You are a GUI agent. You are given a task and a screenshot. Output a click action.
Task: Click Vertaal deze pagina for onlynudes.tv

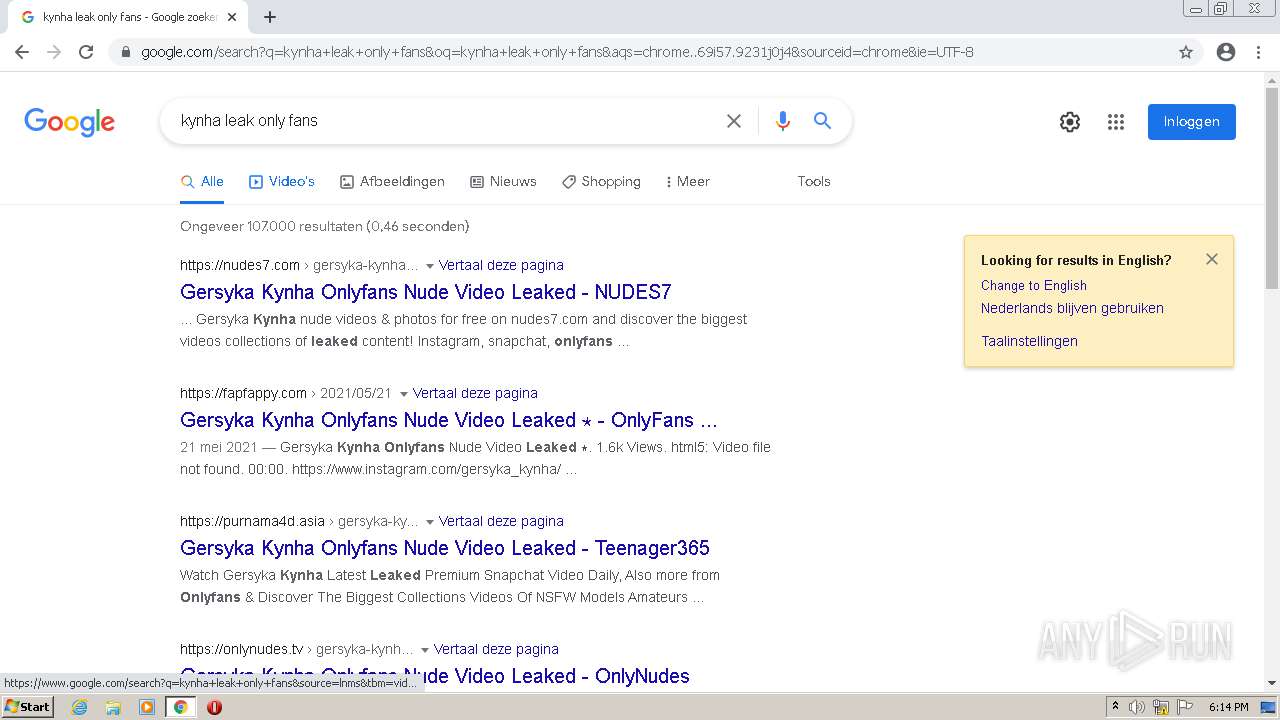(x=496, y=649)
